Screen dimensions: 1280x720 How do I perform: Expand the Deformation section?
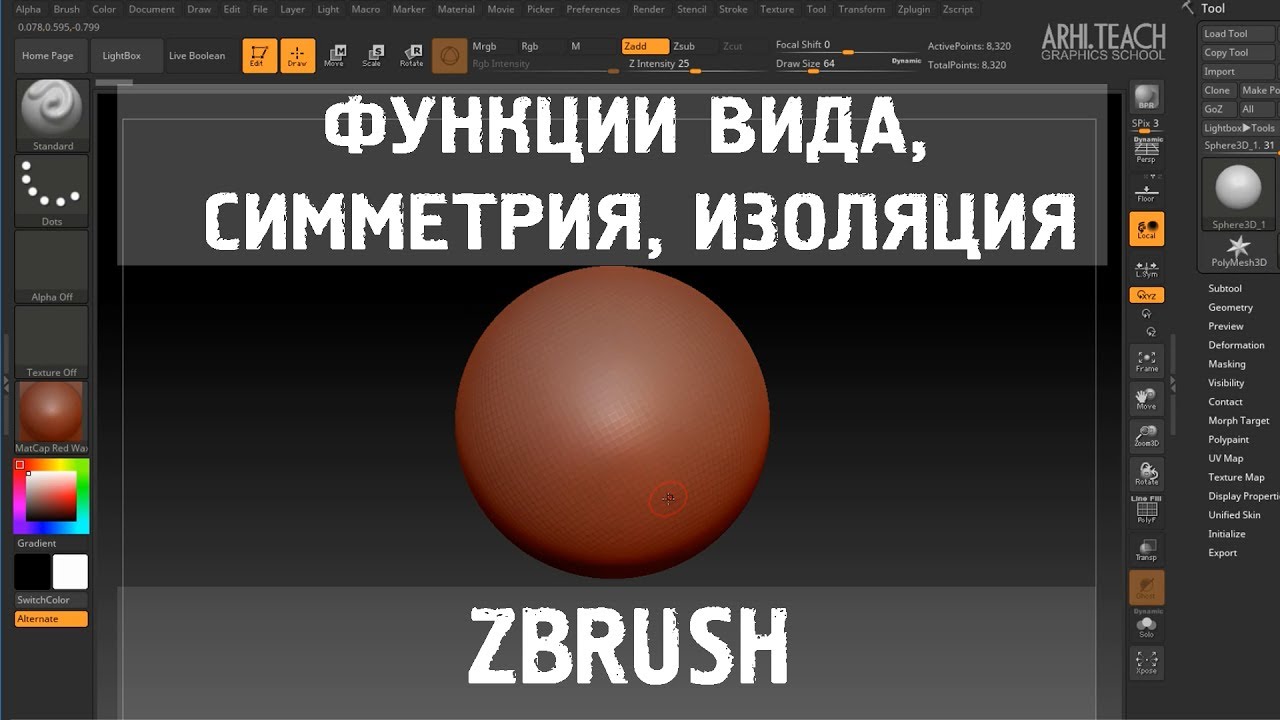(1236, 345)
